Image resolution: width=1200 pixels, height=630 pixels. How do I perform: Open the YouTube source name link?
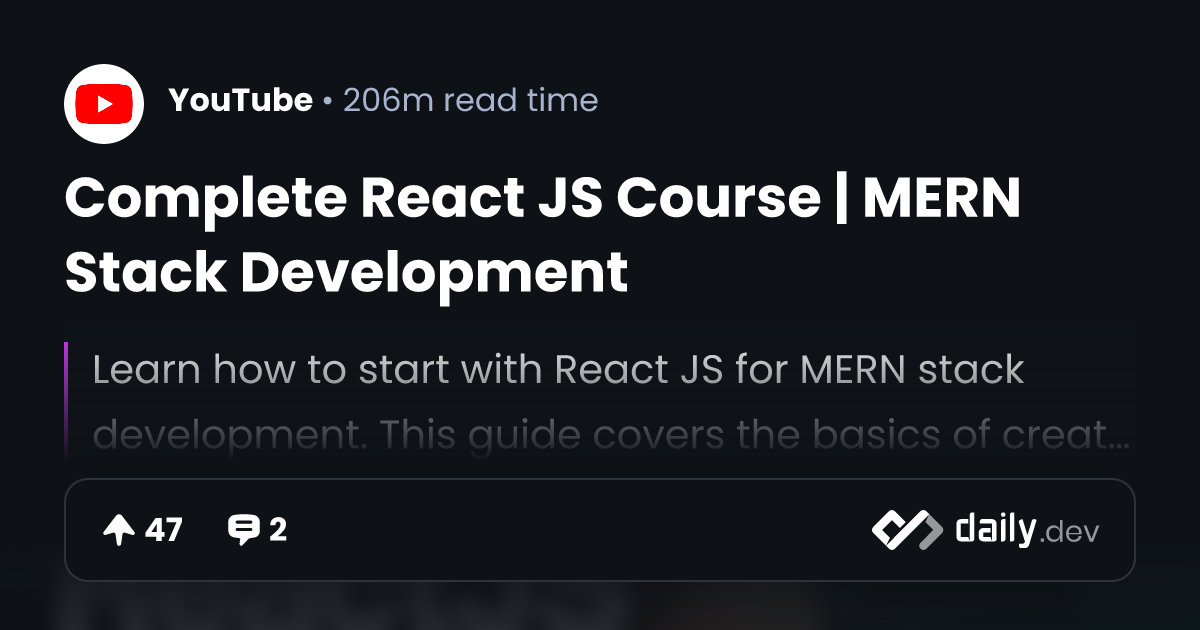[x=240, y=100]
